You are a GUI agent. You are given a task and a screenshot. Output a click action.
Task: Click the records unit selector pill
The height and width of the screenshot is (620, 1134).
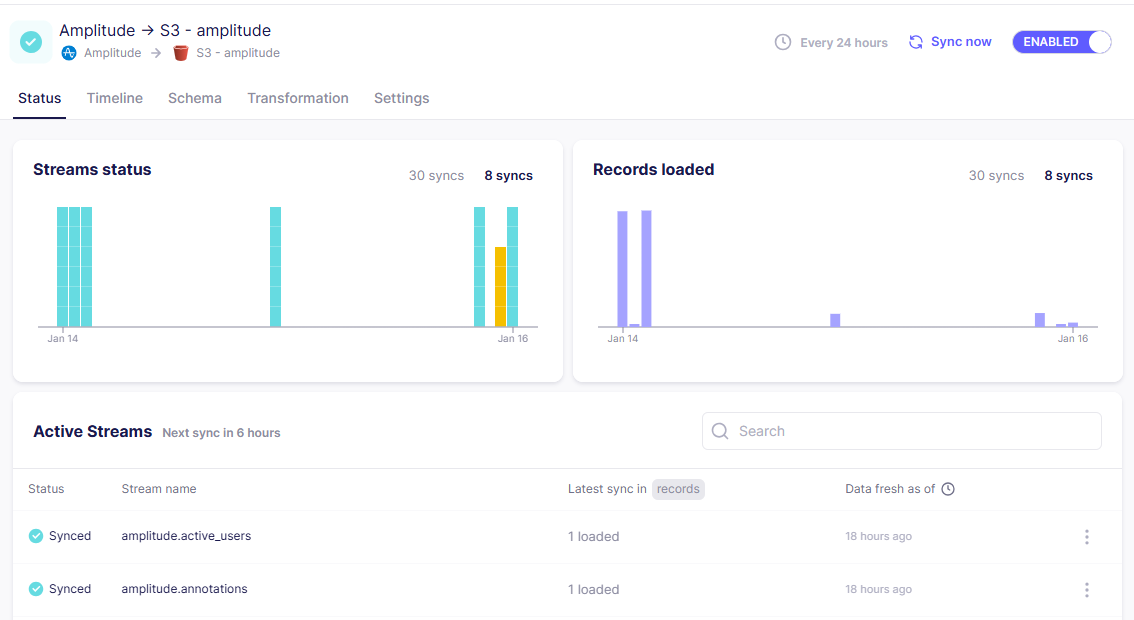point(678,489)
